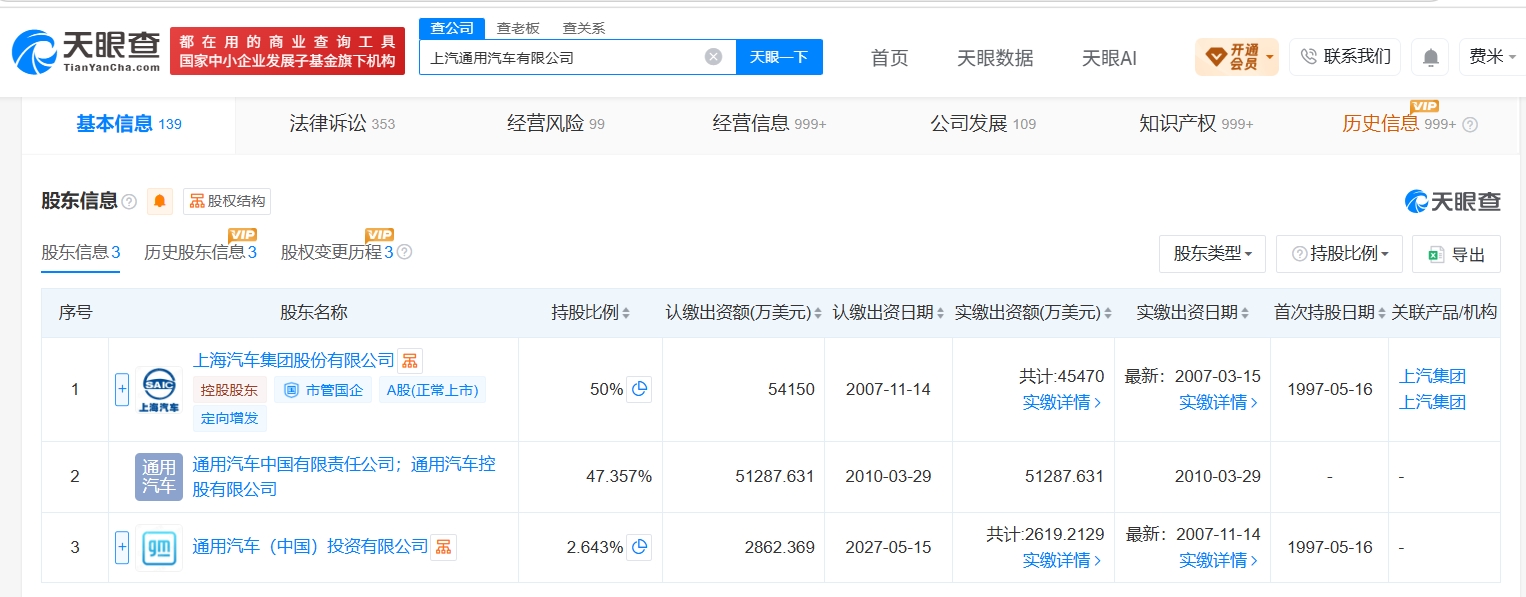Click the notification bell in header
The height and width of the screenshot is (597, 1526).
click(1430, 57)
